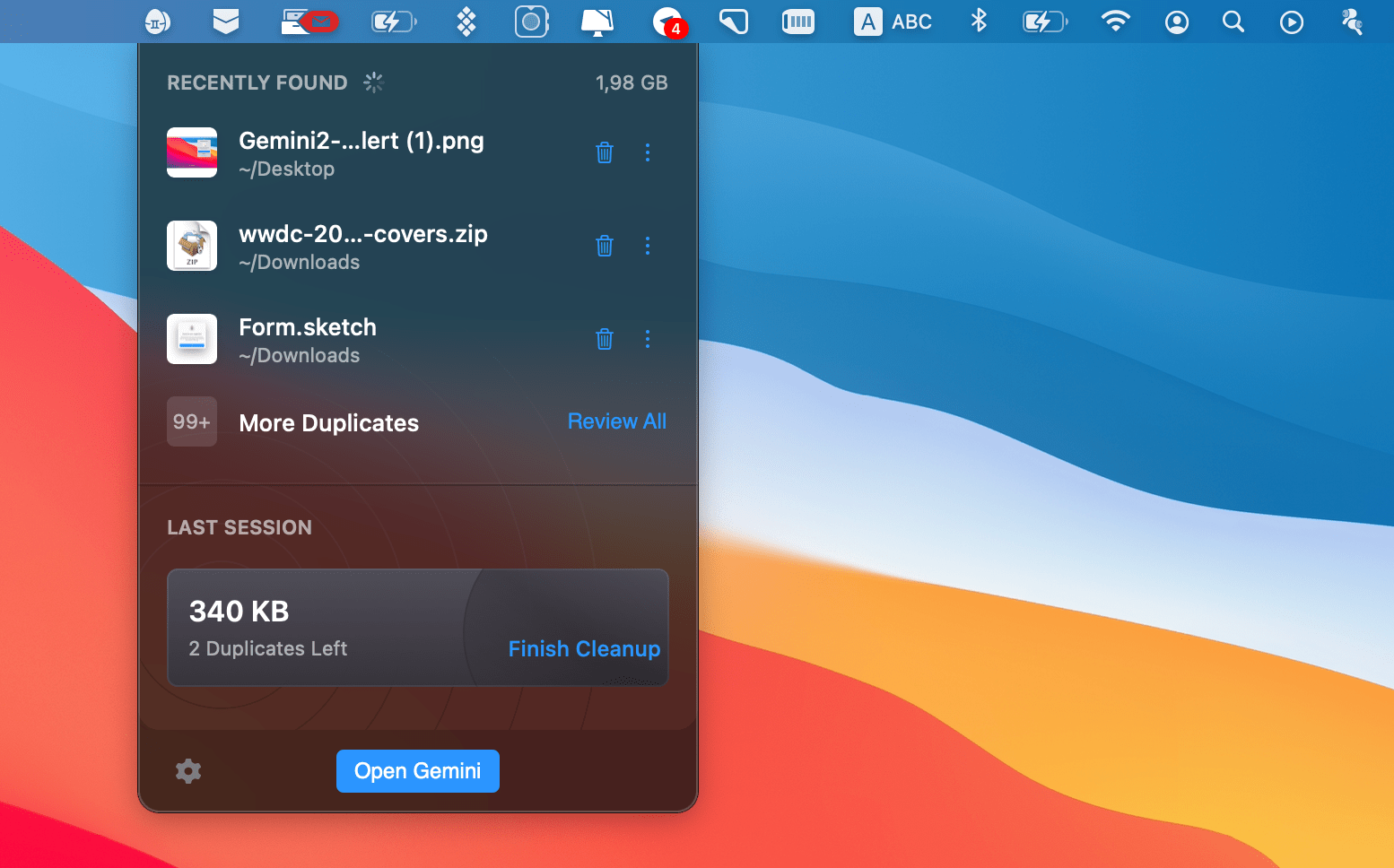Open the Bluetooth menu bar icon

click(979, 22)
